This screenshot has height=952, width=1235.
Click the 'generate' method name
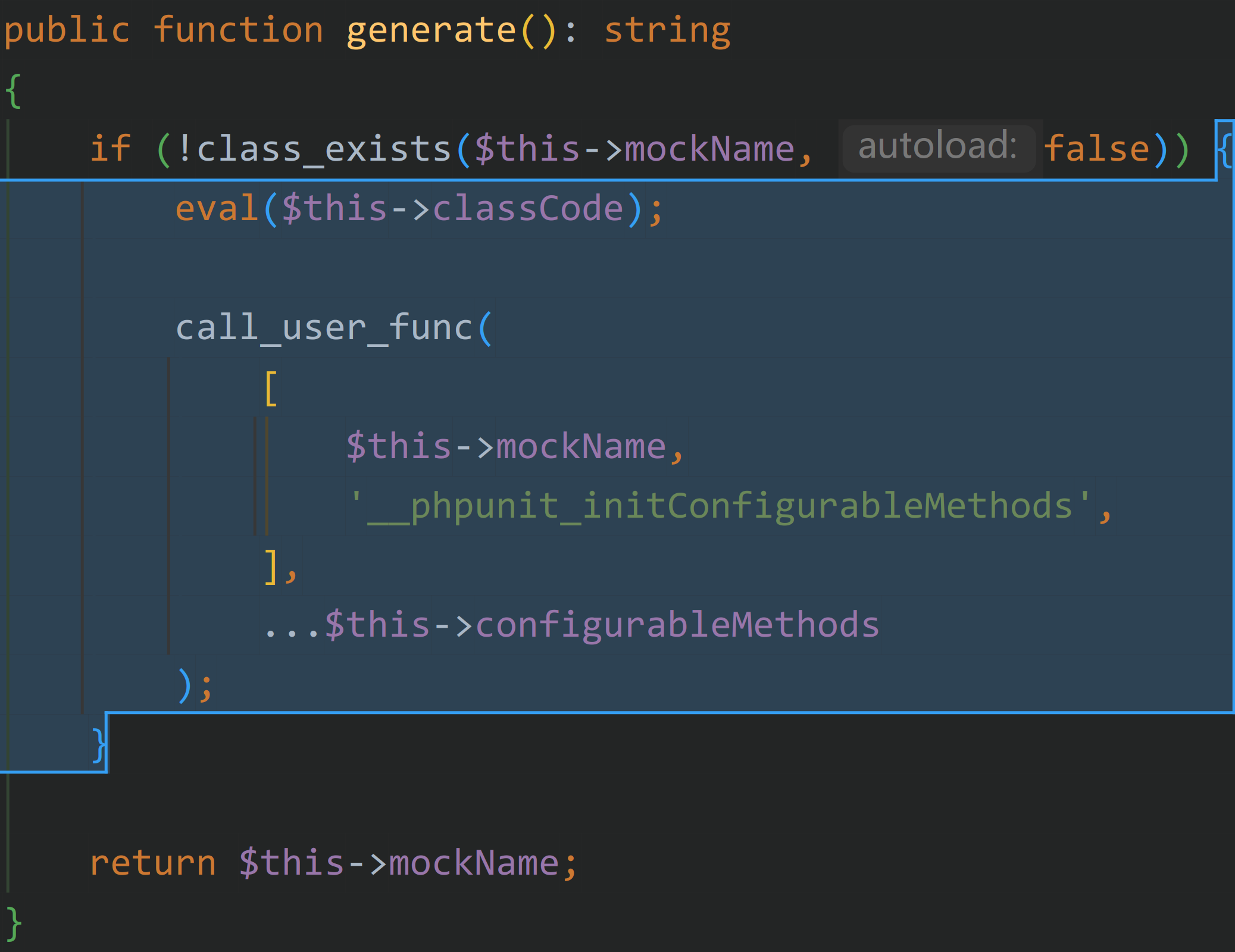pos(431,31)
